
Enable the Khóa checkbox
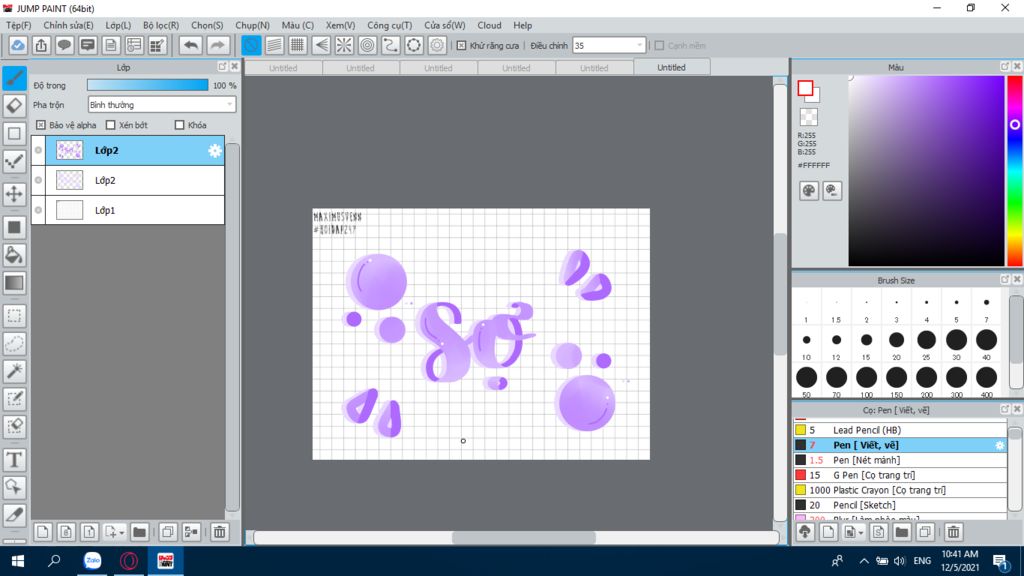coord(180,125)
